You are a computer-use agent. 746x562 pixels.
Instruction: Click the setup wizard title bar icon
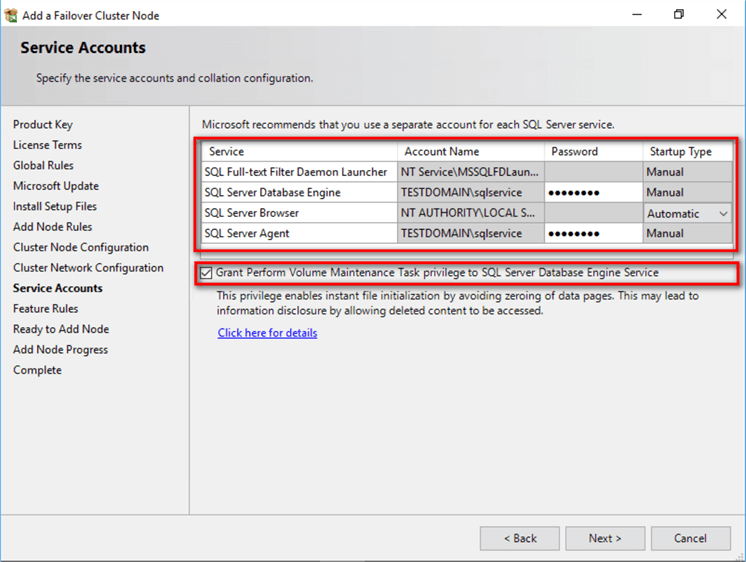point(10,15)
